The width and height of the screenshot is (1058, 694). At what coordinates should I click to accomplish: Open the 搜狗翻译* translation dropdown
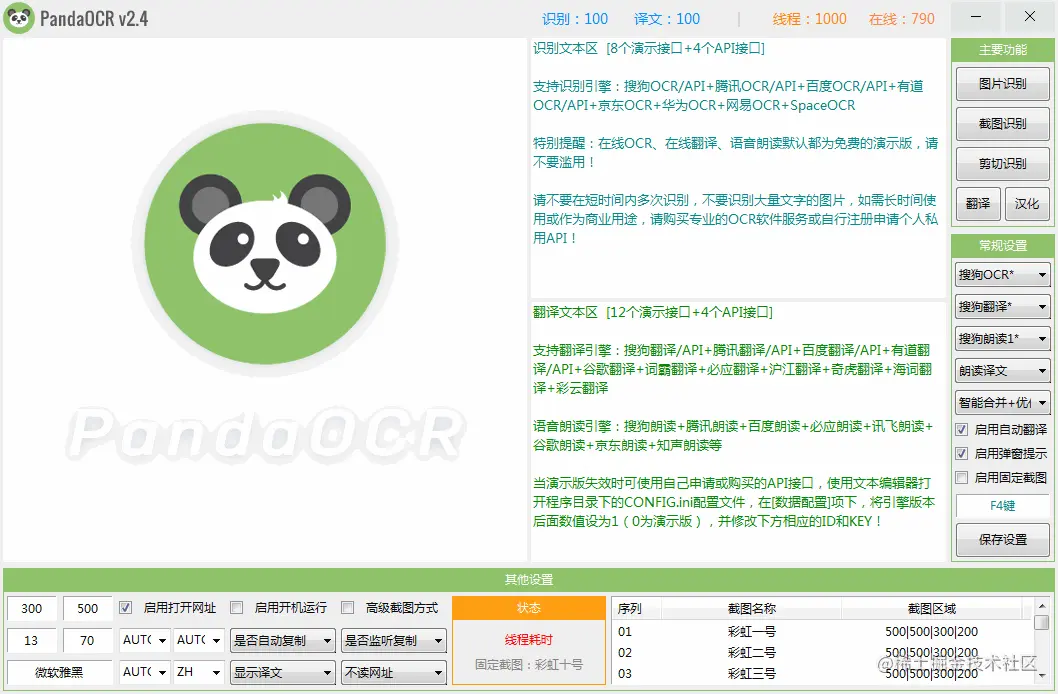click(1003, 307)
